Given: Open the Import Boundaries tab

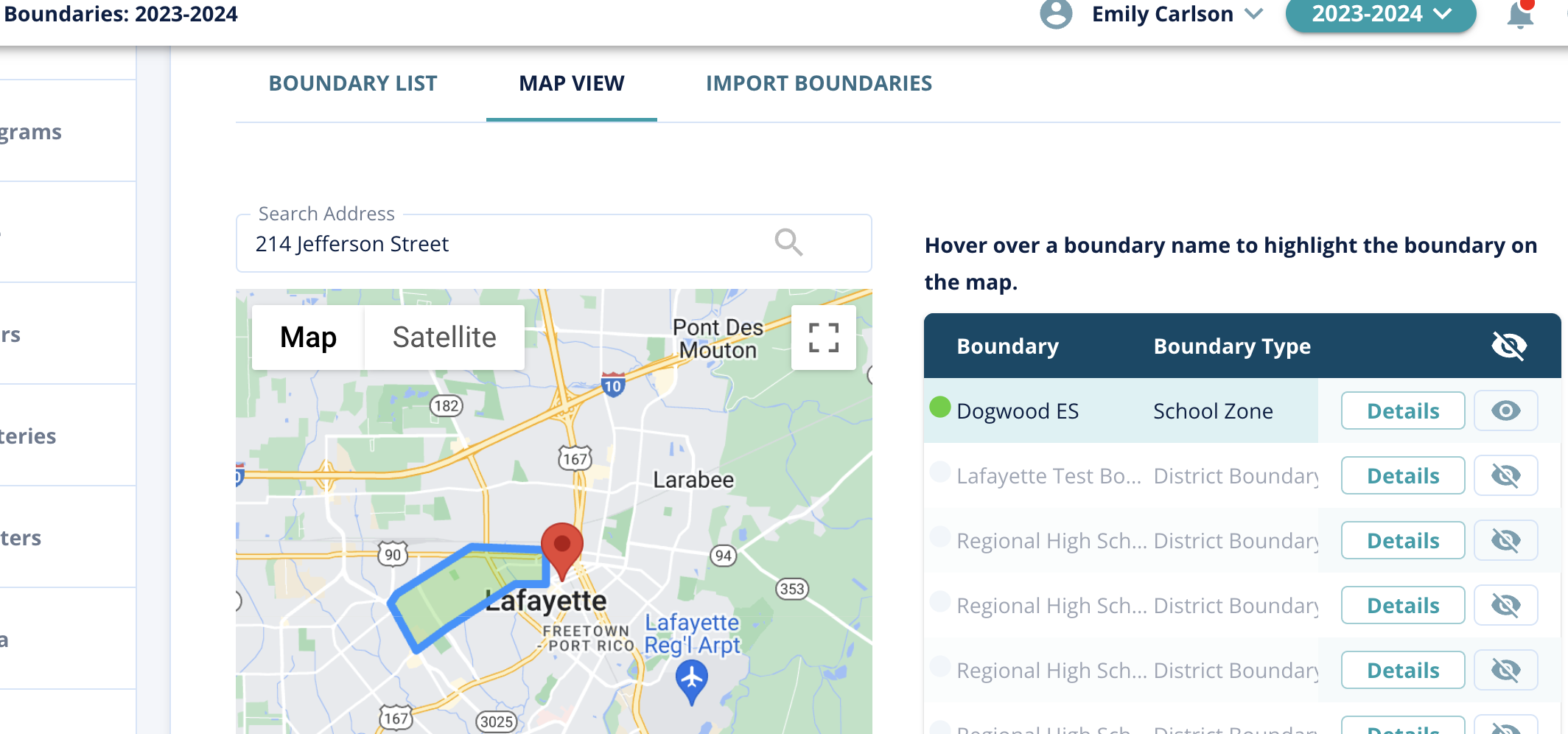Looking at the screenshot, I should [819, 83].
